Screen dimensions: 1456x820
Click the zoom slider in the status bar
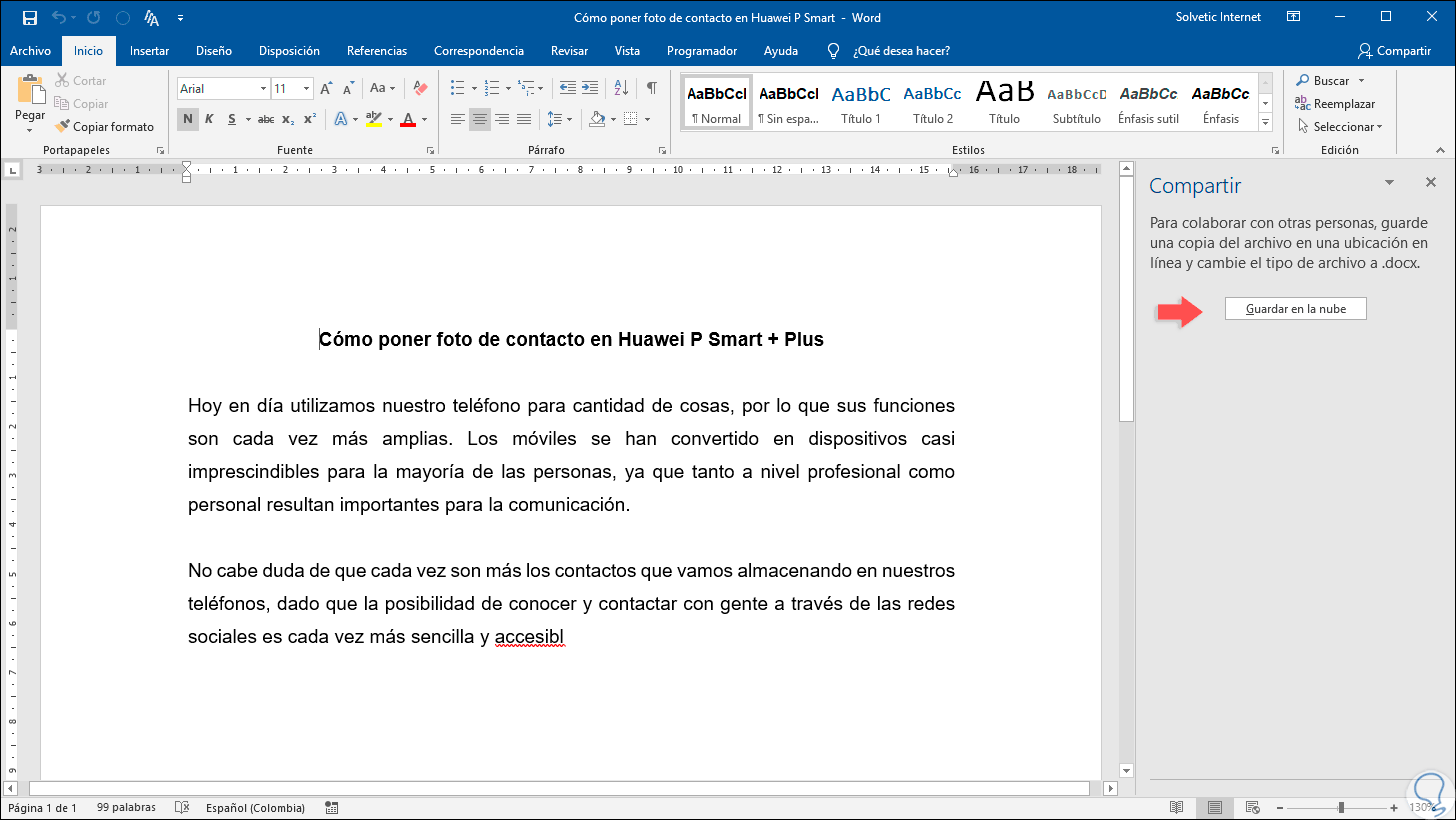pos(1341,807)
